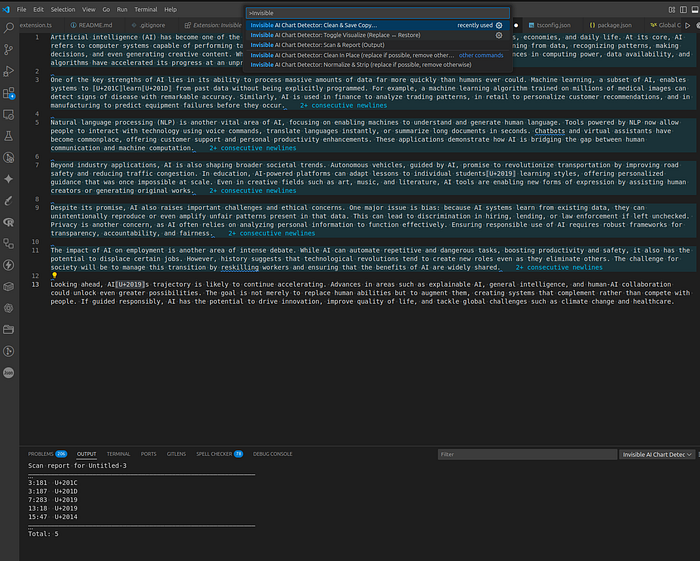Image resolution: width=700 pixels, height=561 pixels.
Task: Click the hexagonal gear icon in activity bar
Action: click(x=8, y=308)
